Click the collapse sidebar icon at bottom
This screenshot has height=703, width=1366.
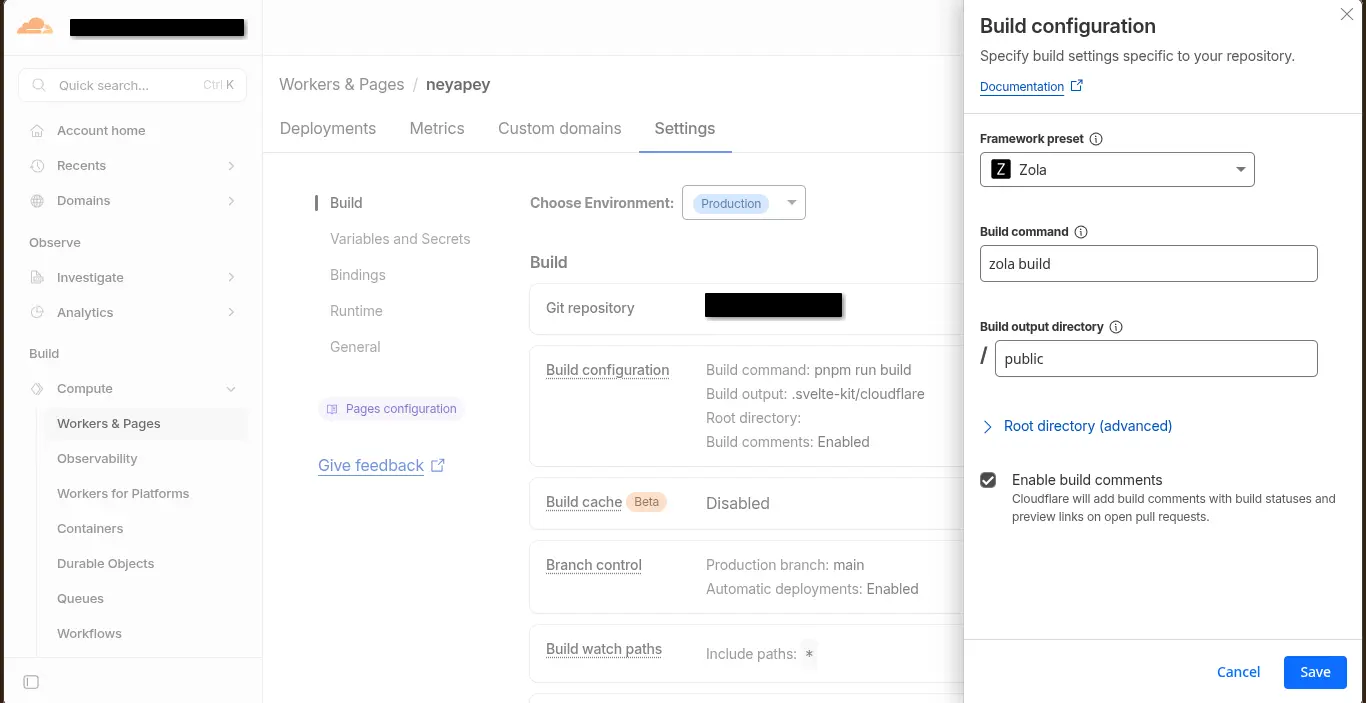pos(31,682)
